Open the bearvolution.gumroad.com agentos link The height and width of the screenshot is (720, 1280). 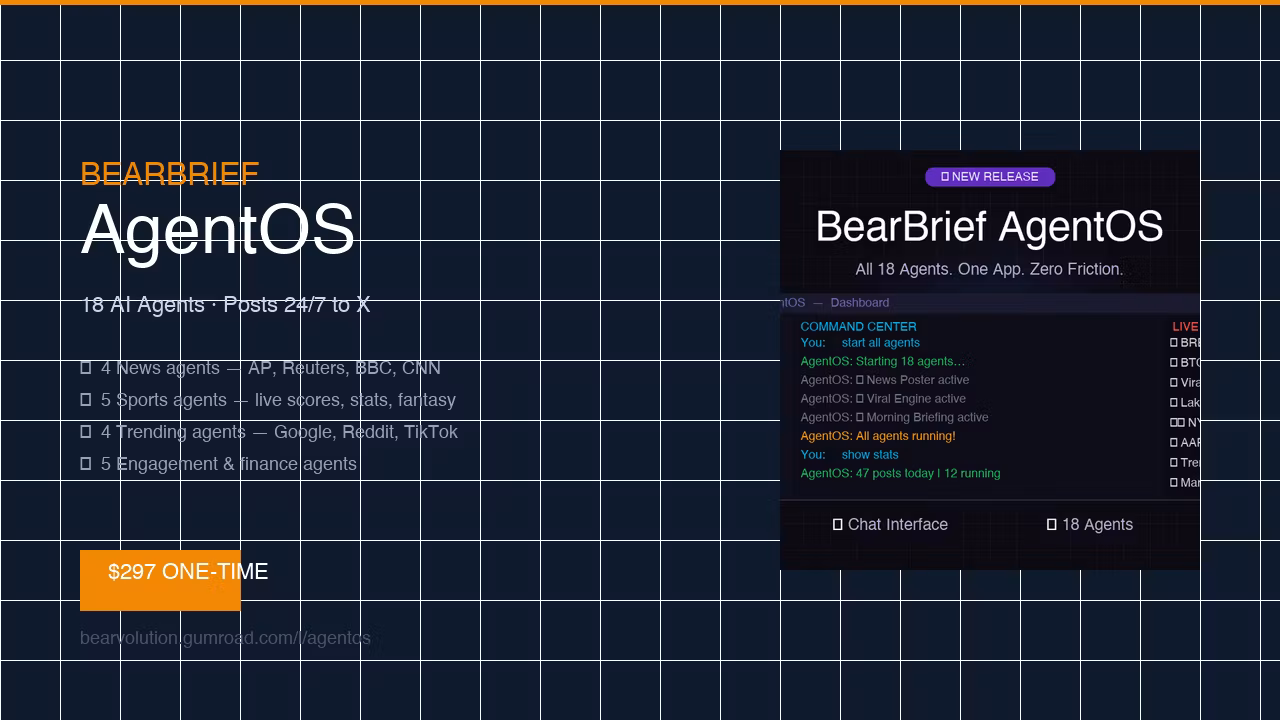click(225, 638)
